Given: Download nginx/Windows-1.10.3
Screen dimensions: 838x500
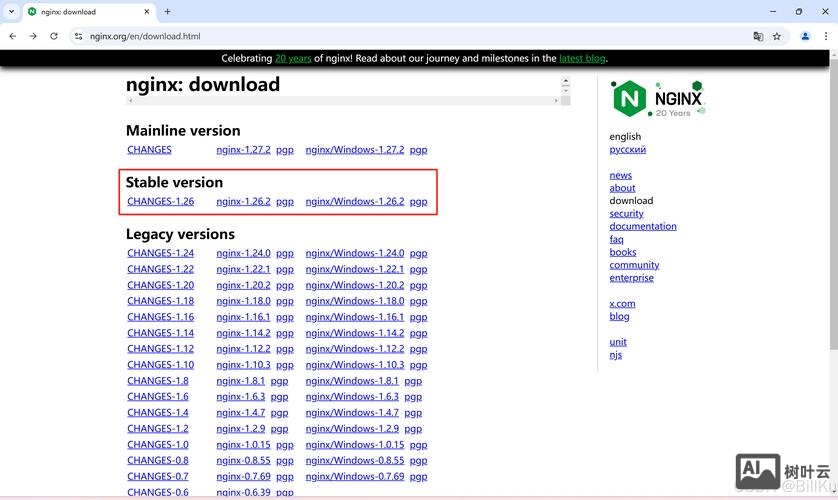Looking at the screenshot, I should coord(355,365).
